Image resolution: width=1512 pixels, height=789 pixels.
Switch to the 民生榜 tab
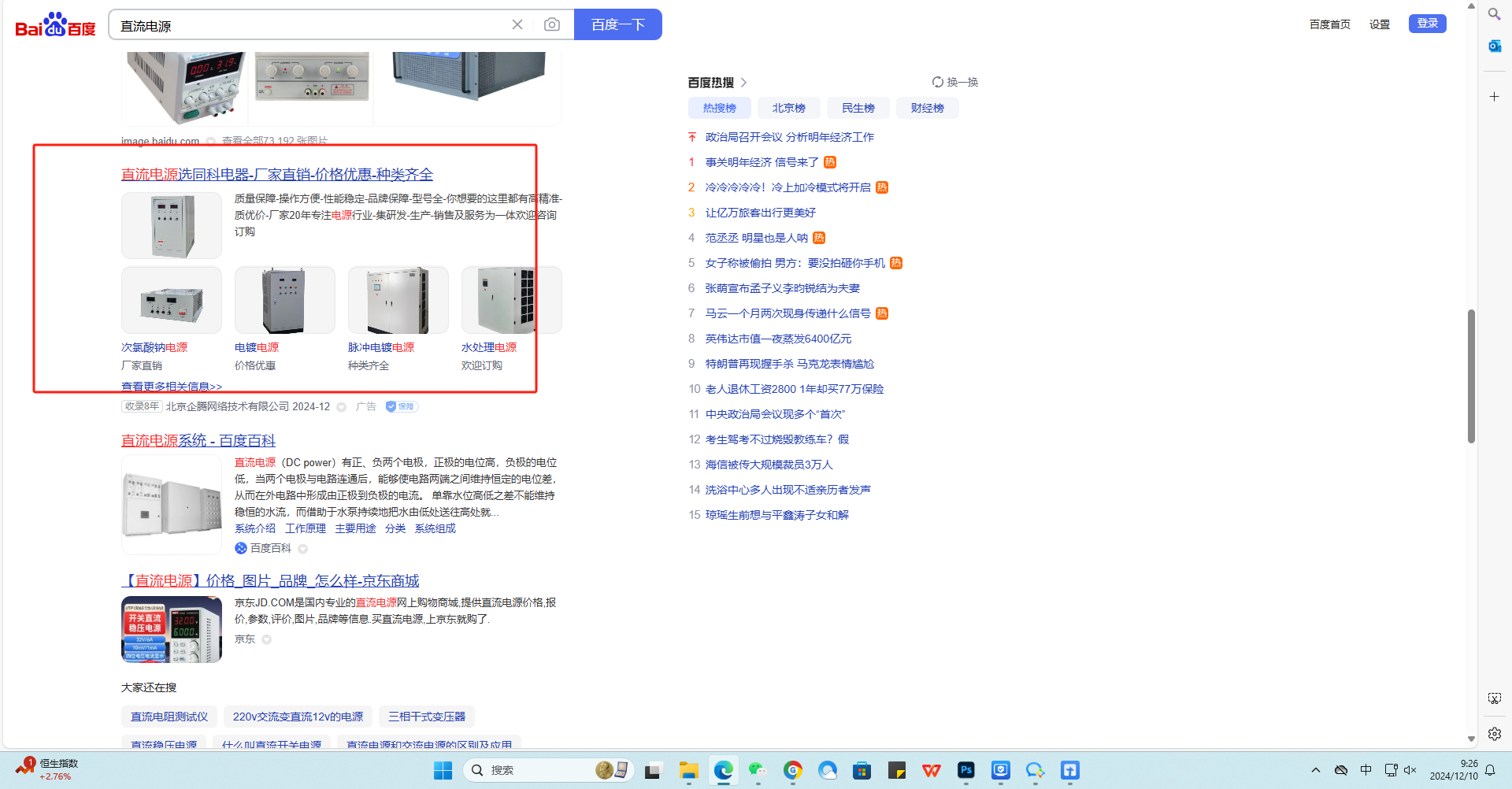(858, 108)
